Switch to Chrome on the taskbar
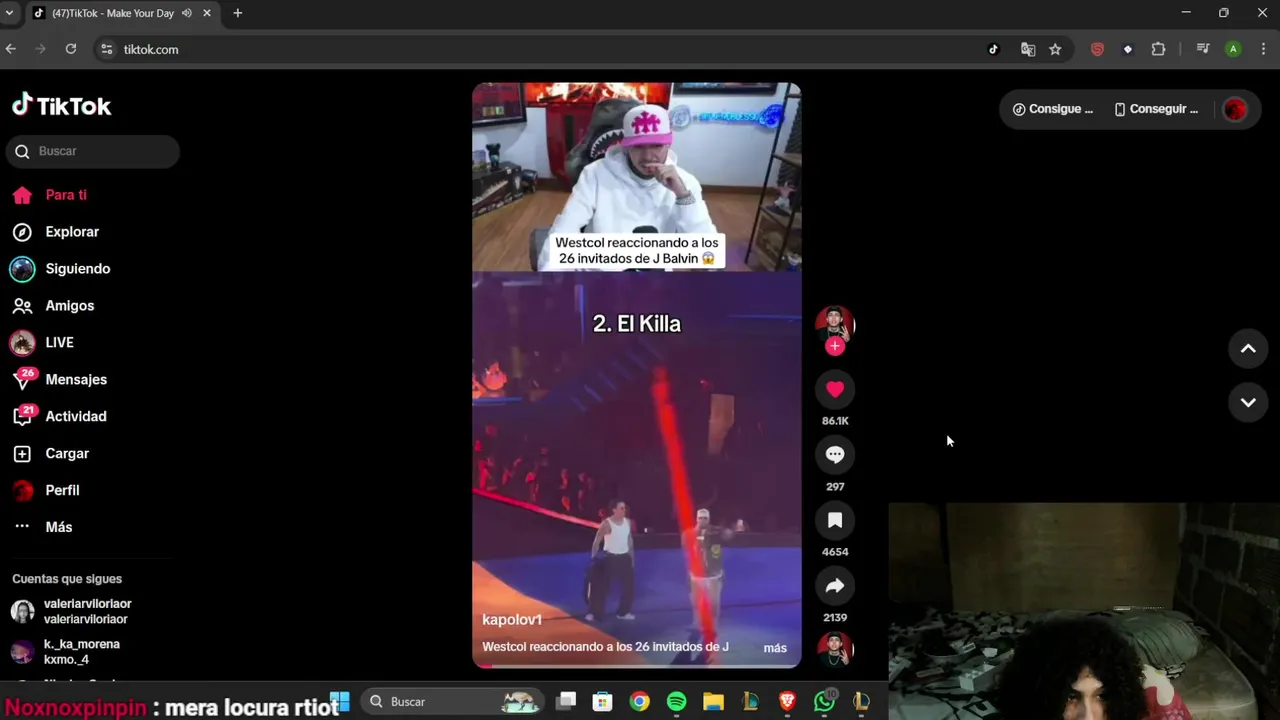Image resolution: width=1280 pixels, height=720 pixels. (640, 702)
